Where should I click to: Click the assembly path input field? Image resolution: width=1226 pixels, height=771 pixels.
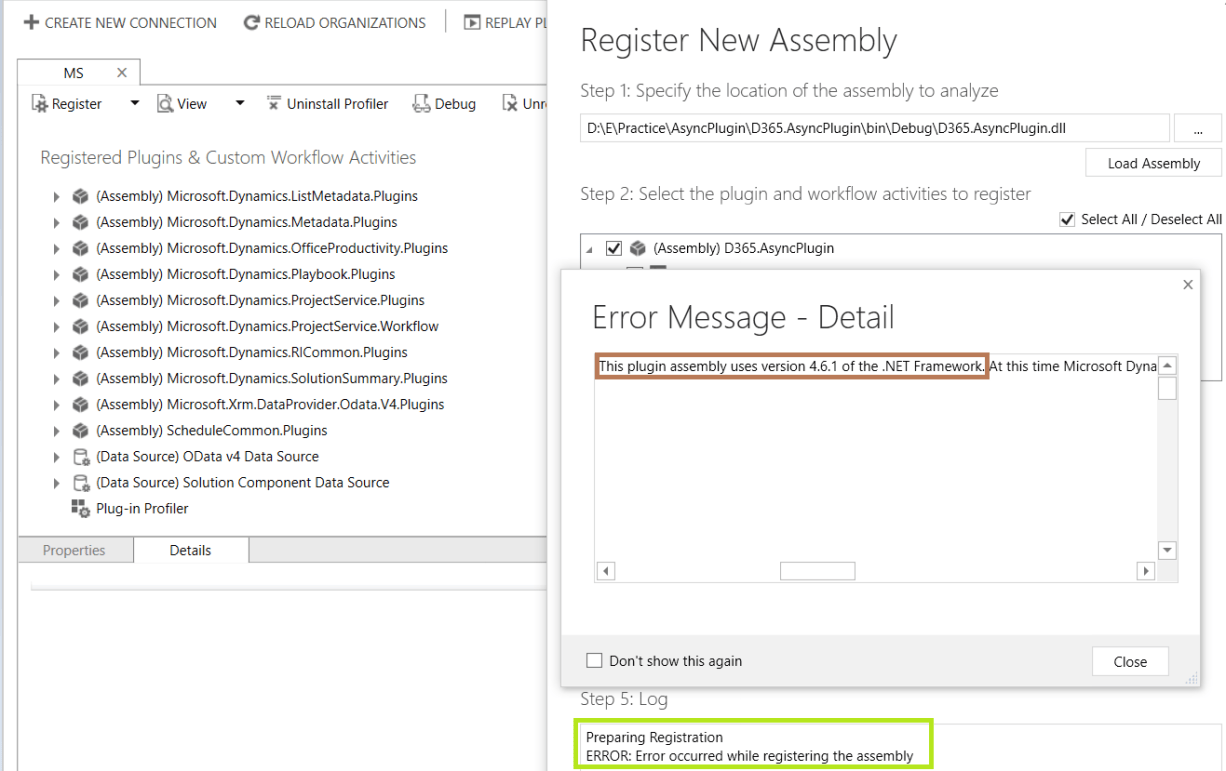click(x=874, y=128)
